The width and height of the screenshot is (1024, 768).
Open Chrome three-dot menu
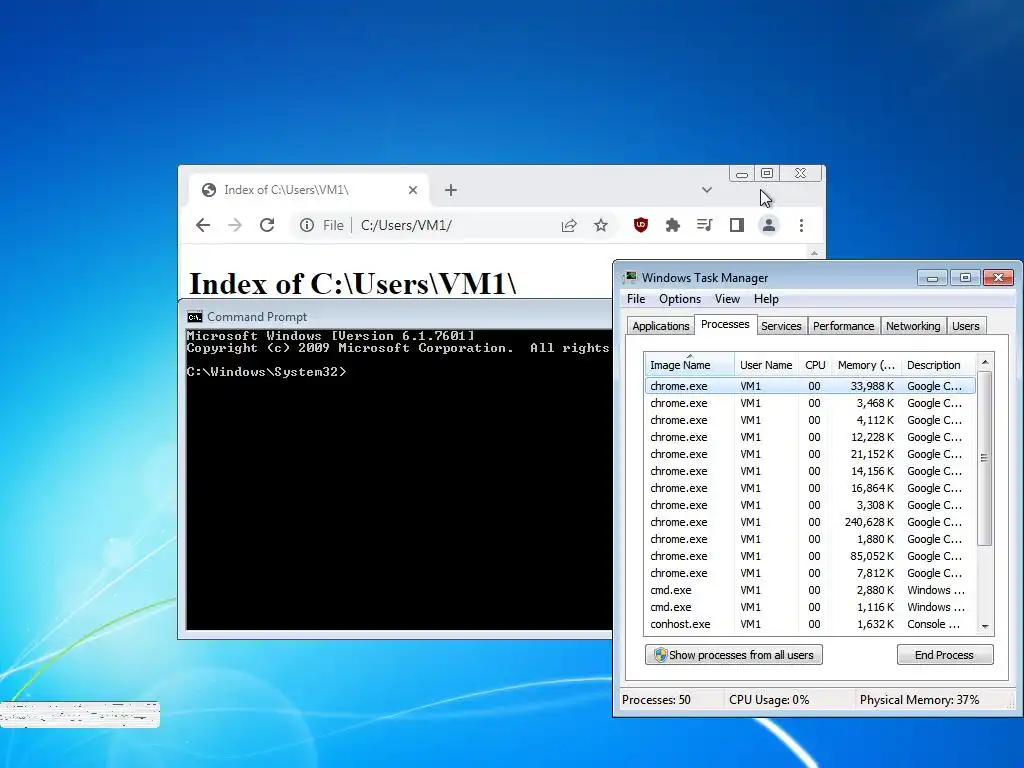(x=801, y=225)
